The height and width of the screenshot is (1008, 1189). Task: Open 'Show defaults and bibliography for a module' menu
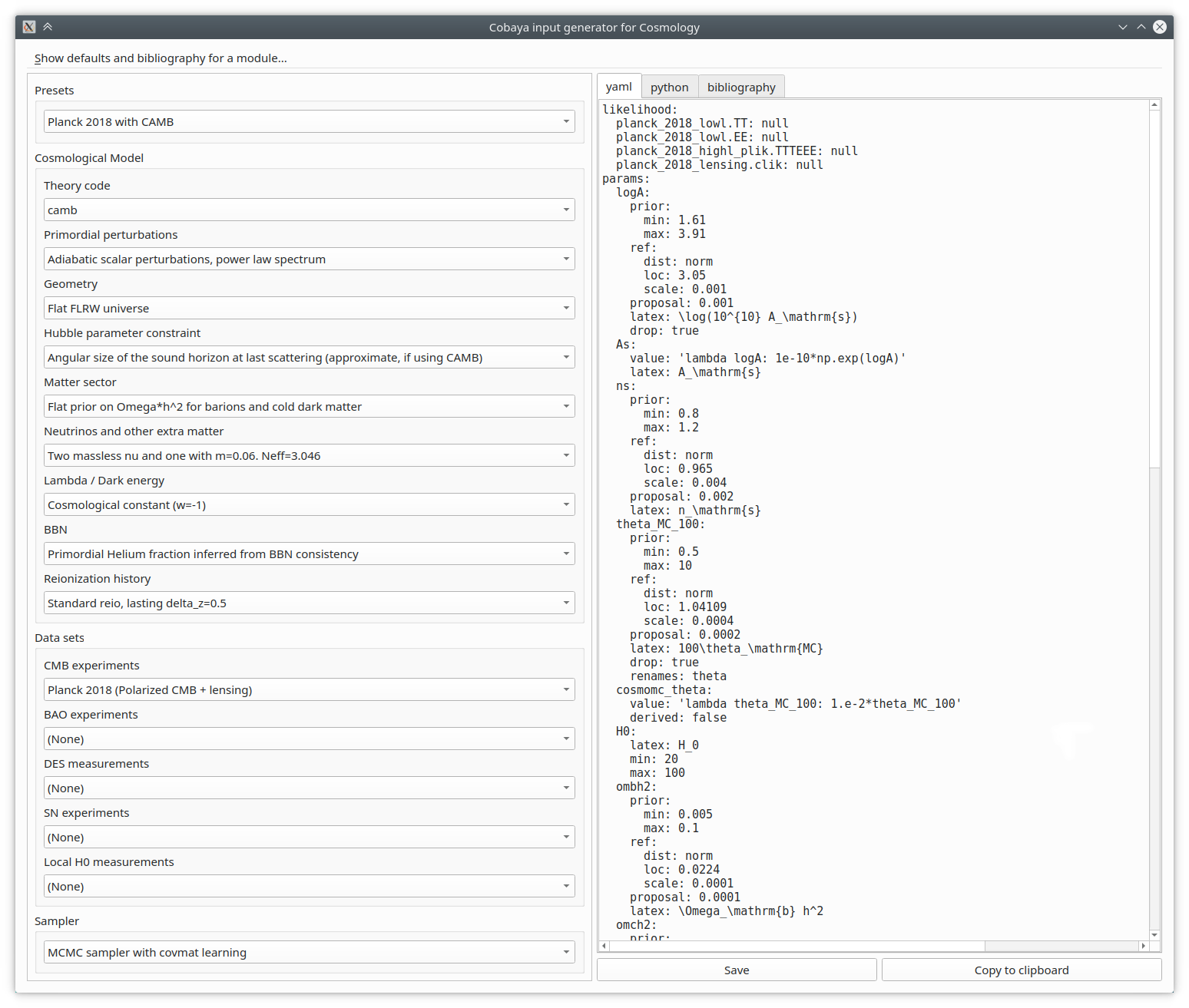tap(161, 58)
